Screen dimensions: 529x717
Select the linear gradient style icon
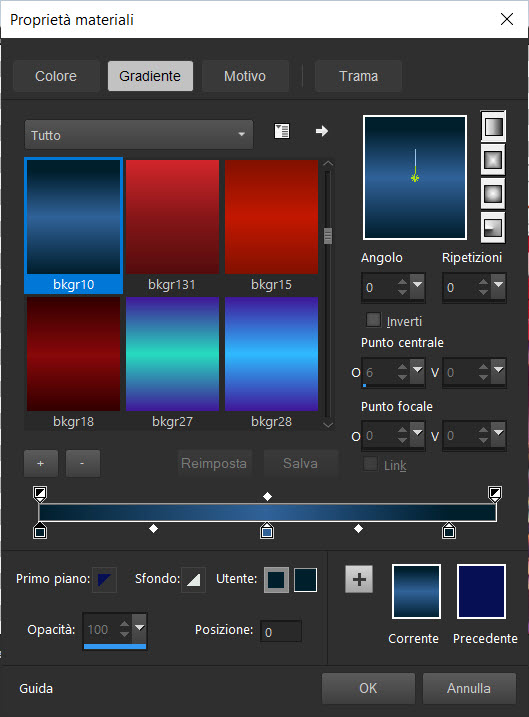493,126
